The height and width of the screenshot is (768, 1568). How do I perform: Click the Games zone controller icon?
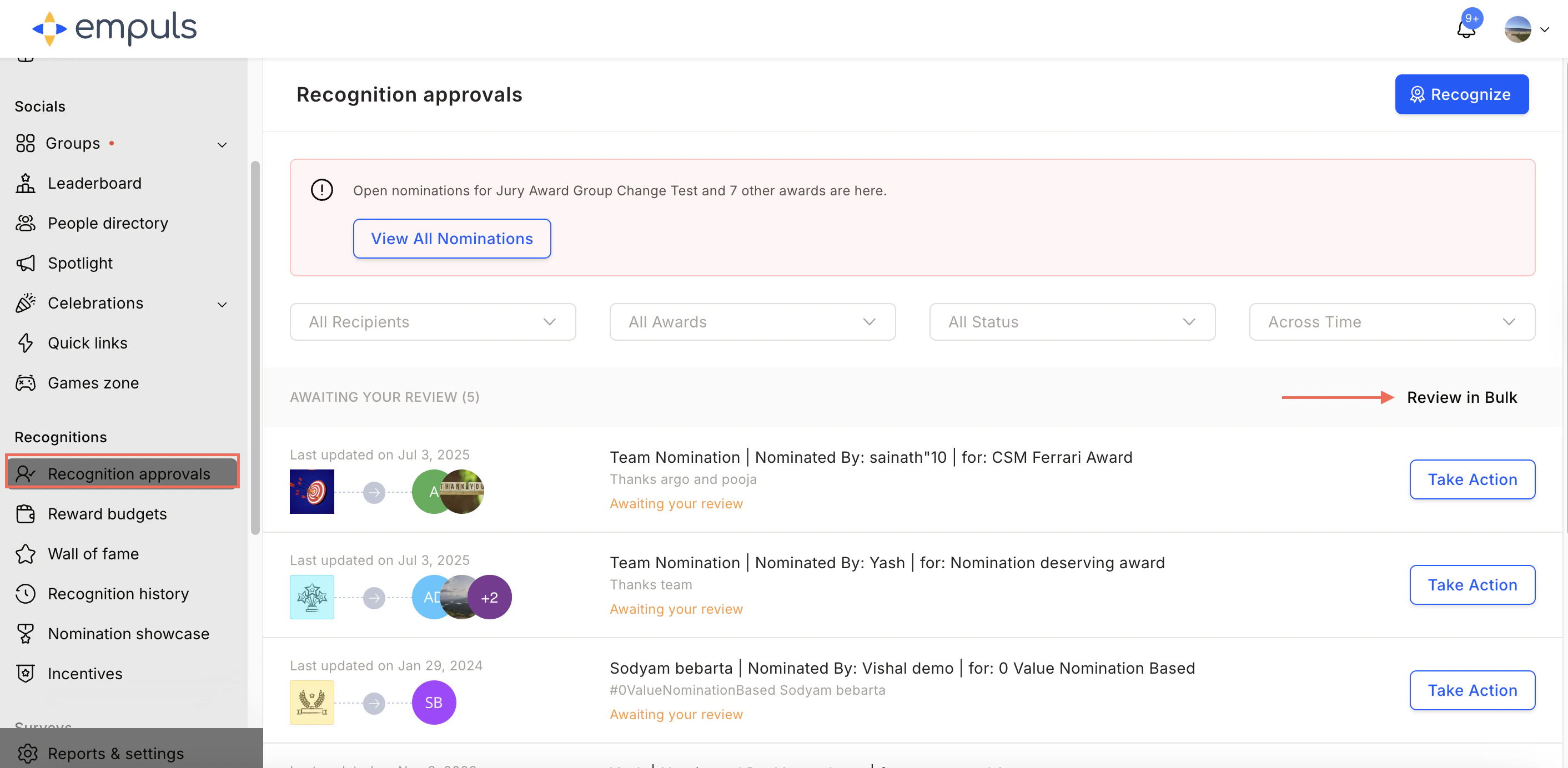[x=26, y=383]
